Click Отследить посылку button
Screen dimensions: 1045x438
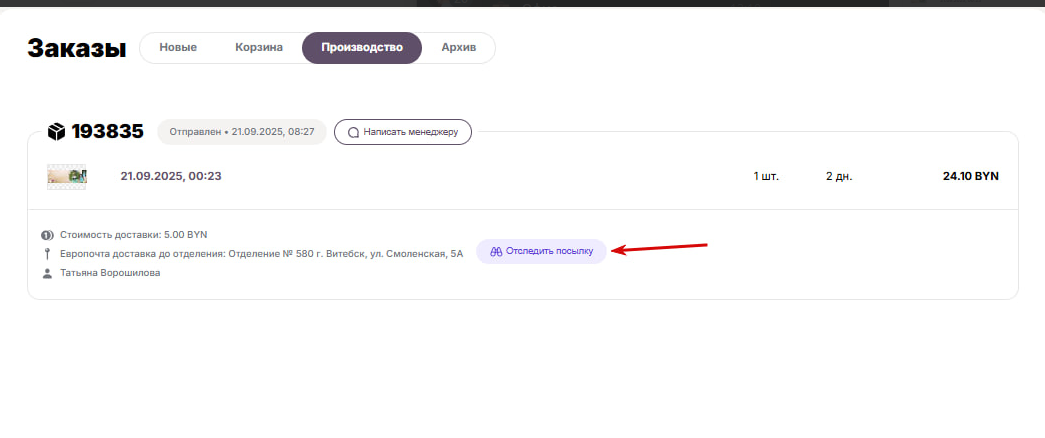click(541, 251)
